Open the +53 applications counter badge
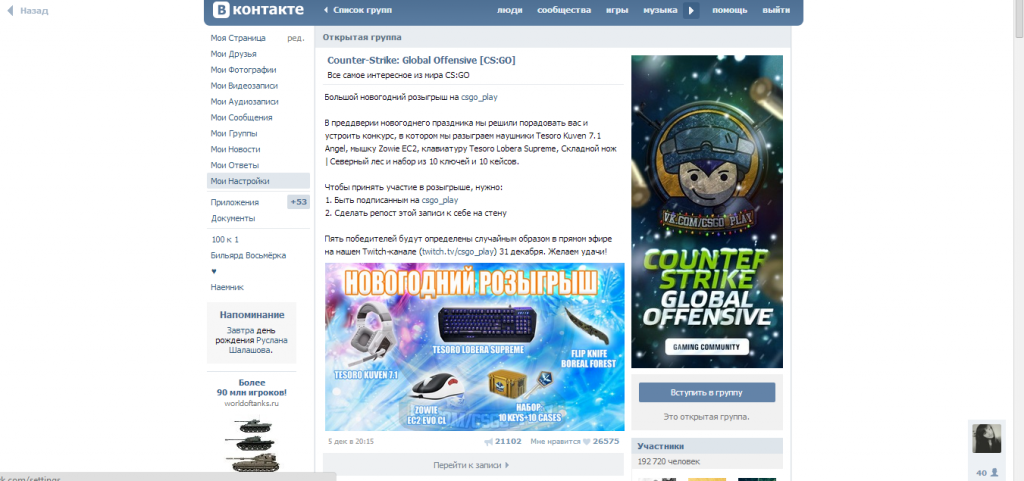This screenshot has width=1024, height=481. pyautogui.click(x=298, y=202)
